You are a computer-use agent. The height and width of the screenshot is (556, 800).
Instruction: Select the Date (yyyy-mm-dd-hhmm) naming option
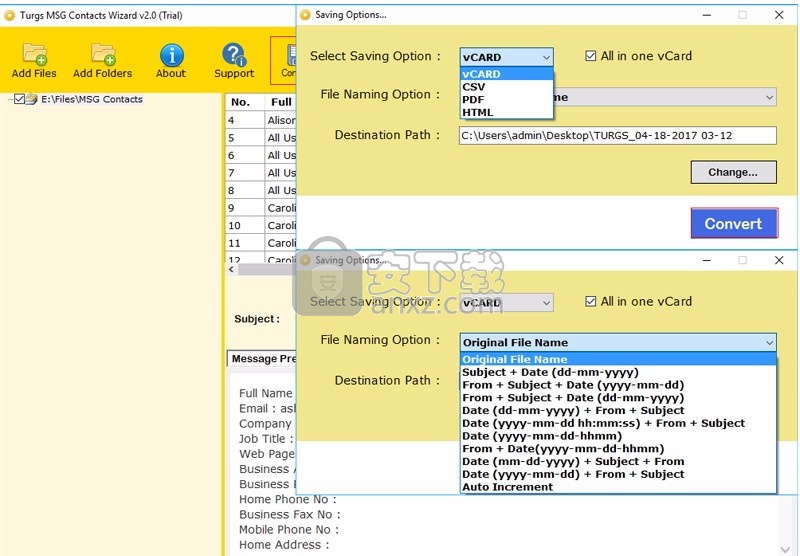pos(618,436)
